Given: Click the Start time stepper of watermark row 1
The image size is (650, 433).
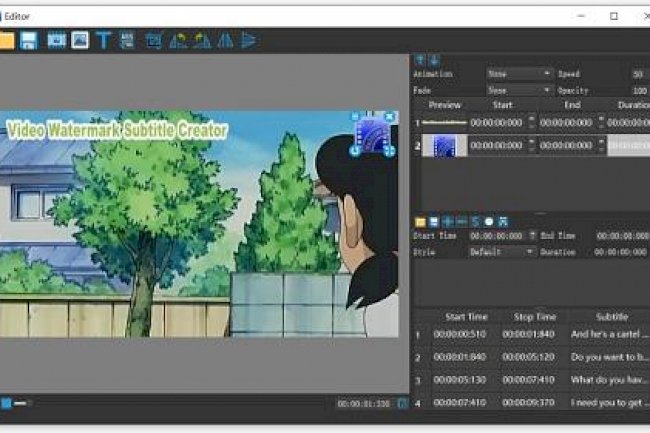Looking at the screenshot, I should point(531,122).
